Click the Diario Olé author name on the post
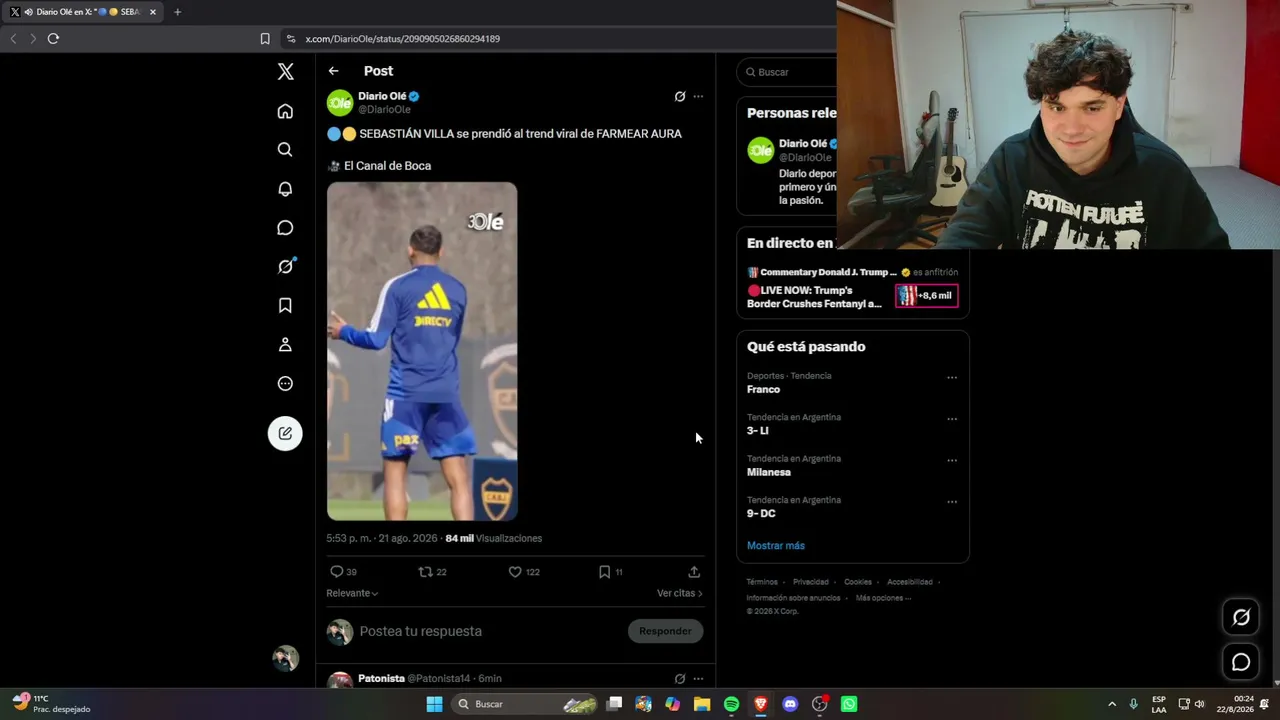This screenshot has width=1280, height=720. tap(382, 96)
